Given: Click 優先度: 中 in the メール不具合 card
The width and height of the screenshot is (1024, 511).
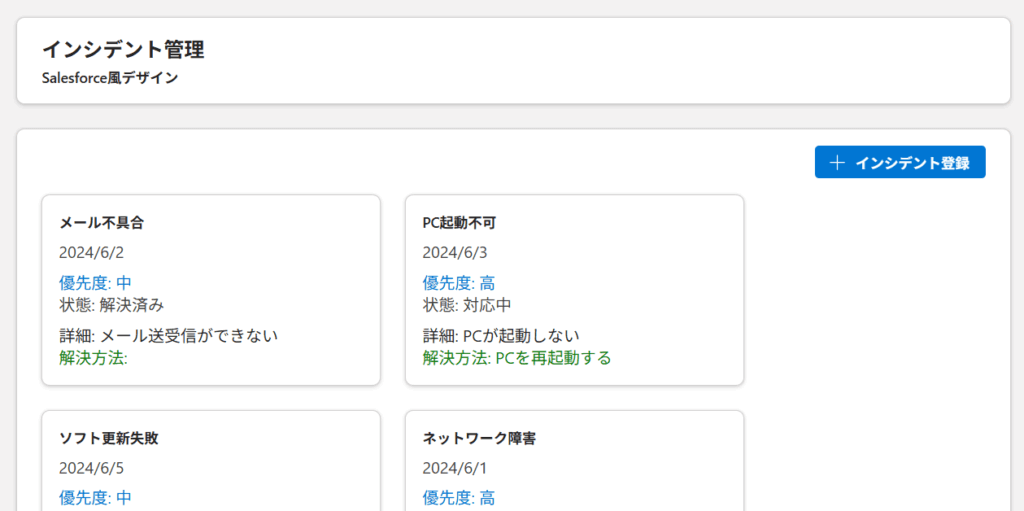Looking at the screenshot, I should (95, 283).
